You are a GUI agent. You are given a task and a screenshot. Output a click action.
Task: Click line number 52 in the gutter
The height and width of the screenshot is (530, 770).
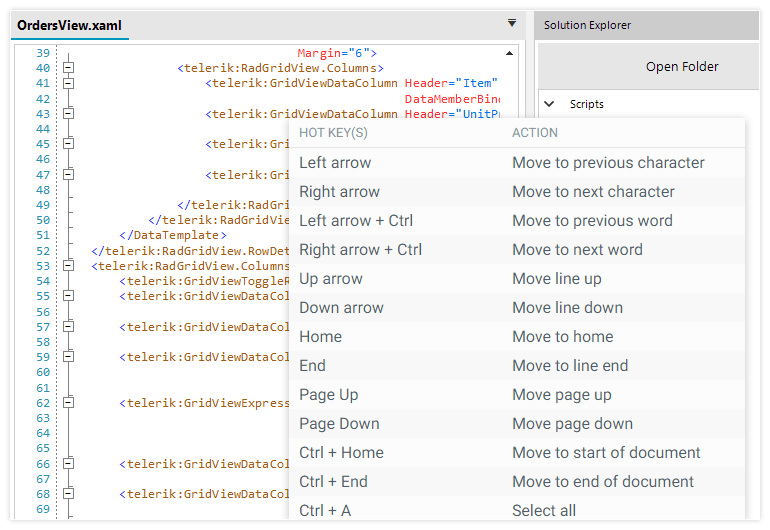[x=43, y=251]
